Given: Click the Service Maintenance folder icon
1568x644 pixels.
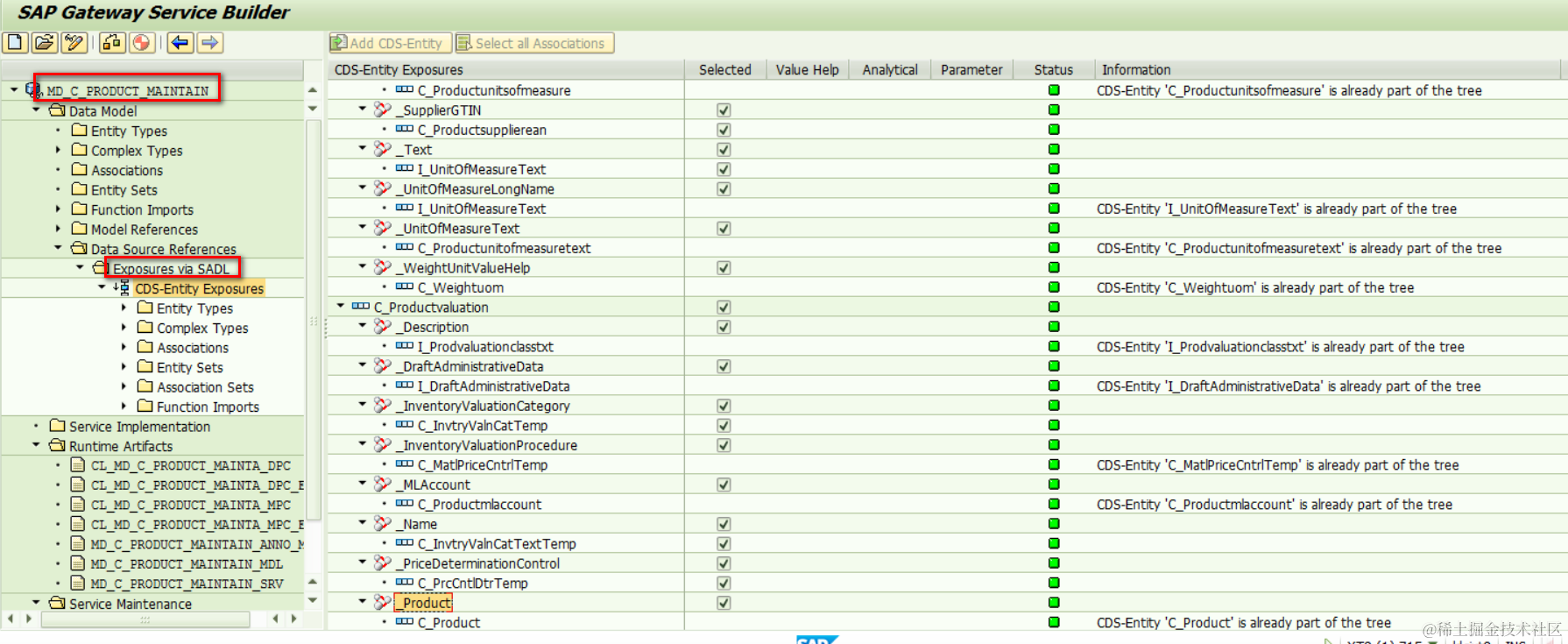Looking at the screenshot, I should pos(57,603).
